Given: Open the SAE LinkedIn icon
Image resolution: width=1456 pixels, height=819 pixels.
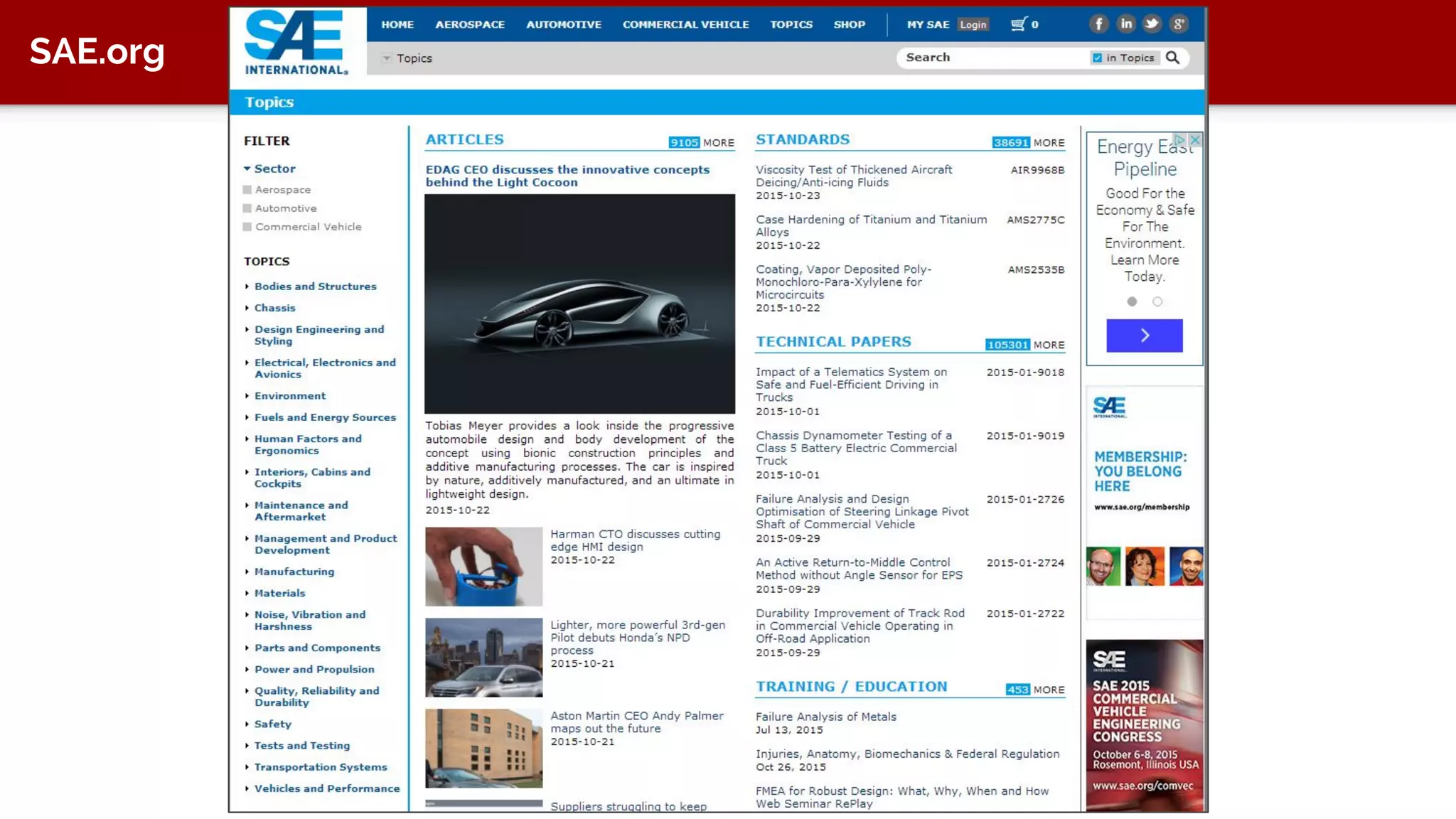Looking at the screenshot, I should click(x=1125, y=24).
